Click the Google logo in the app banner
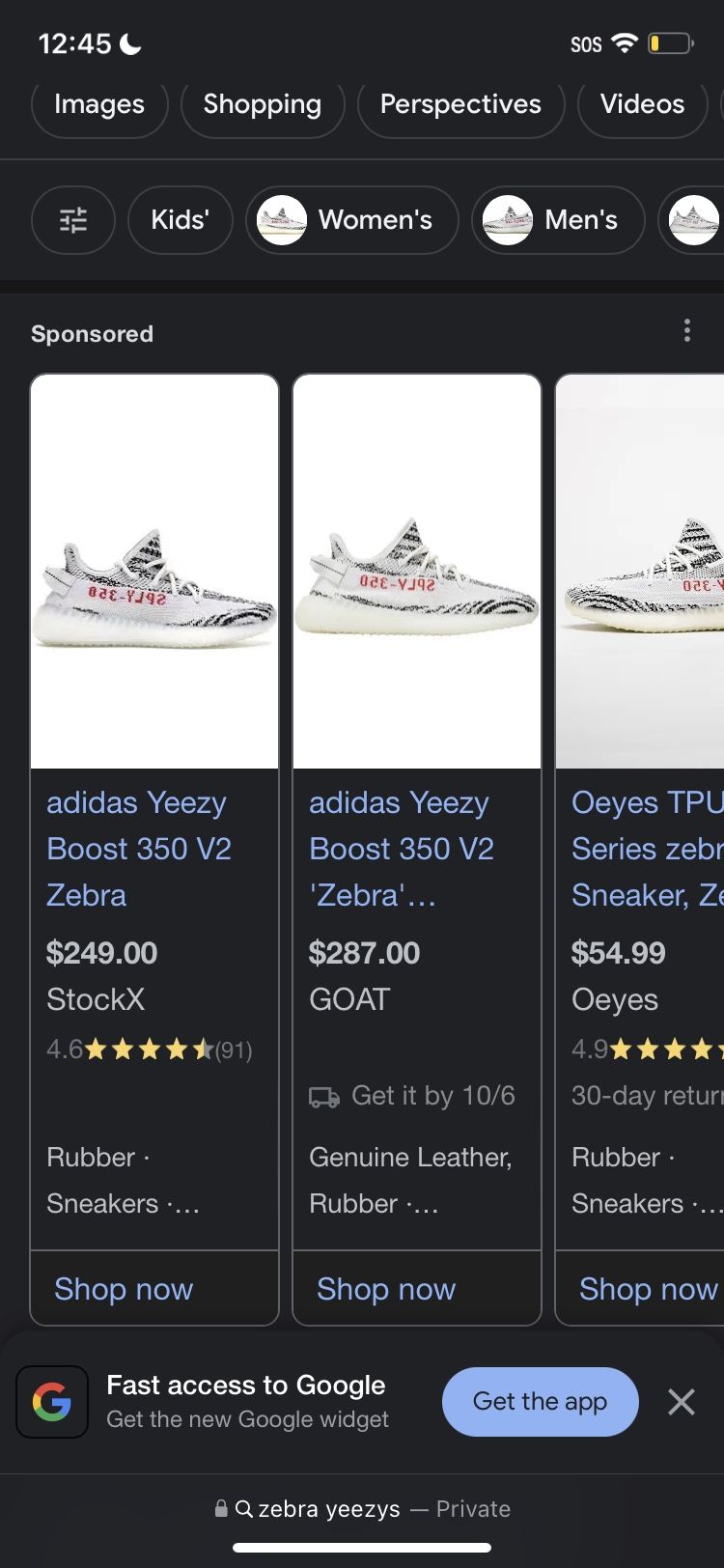Viewport: 724px width, 1568px height. tap(52, 1401)
